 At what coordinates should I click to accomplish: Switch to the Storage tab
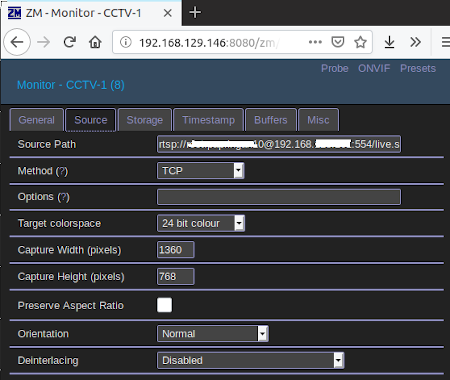tap(145, 120)
